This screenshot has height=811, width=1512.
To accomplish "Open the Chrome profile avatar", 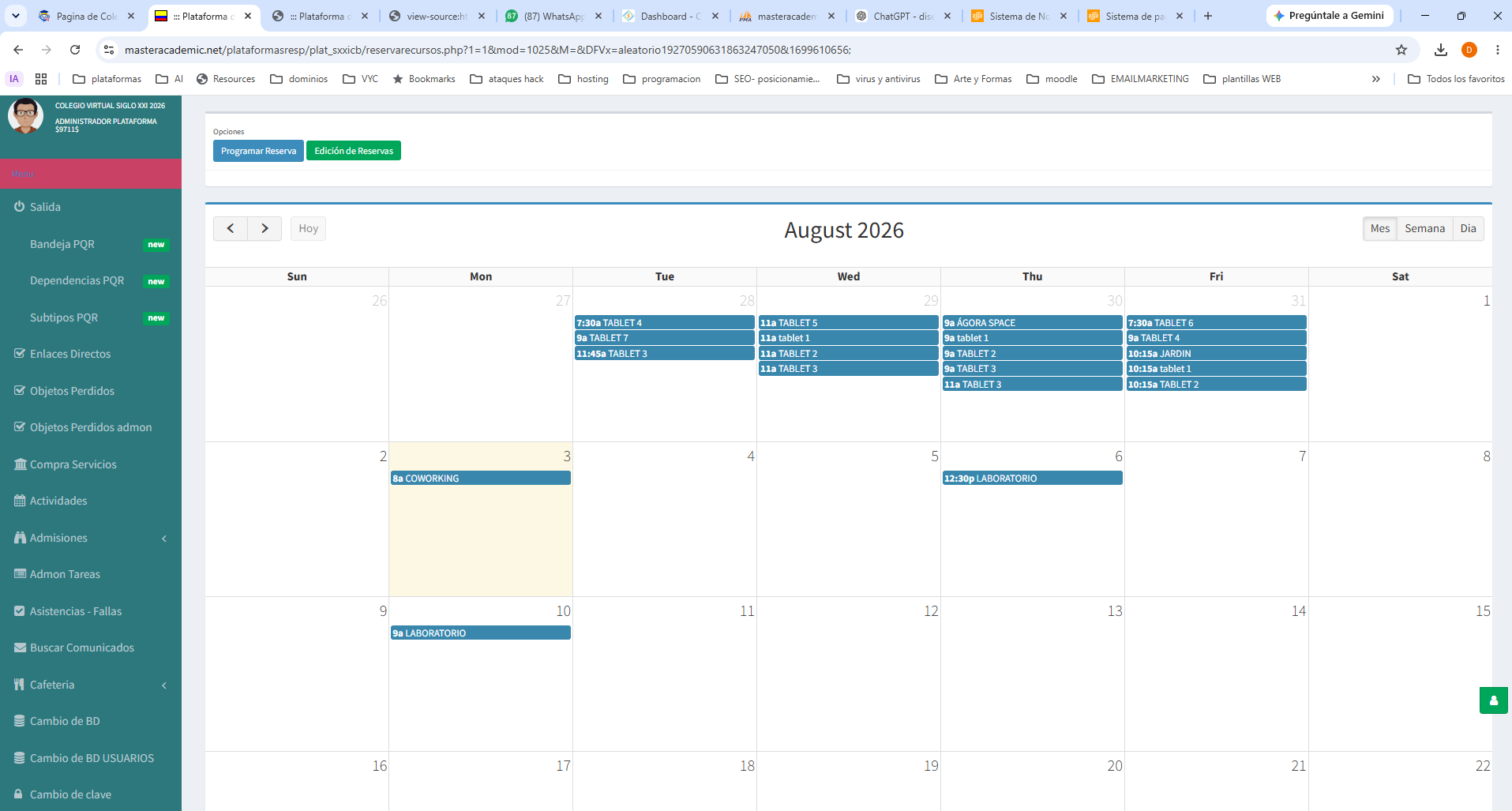I will pyautogui.click(x=1469, y=50).
